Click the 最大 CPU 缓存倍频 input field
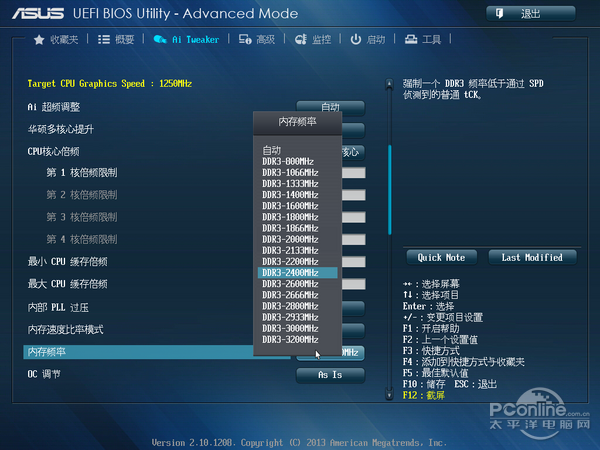 point(354,284)
